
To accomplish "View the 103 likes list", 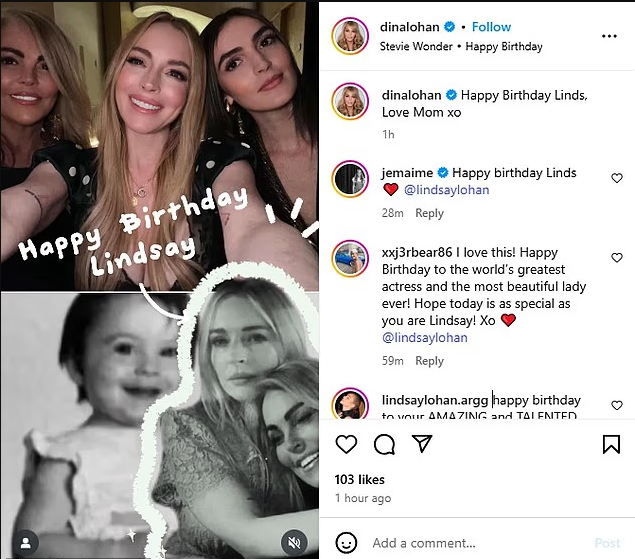I will click(x=359, y=480).
